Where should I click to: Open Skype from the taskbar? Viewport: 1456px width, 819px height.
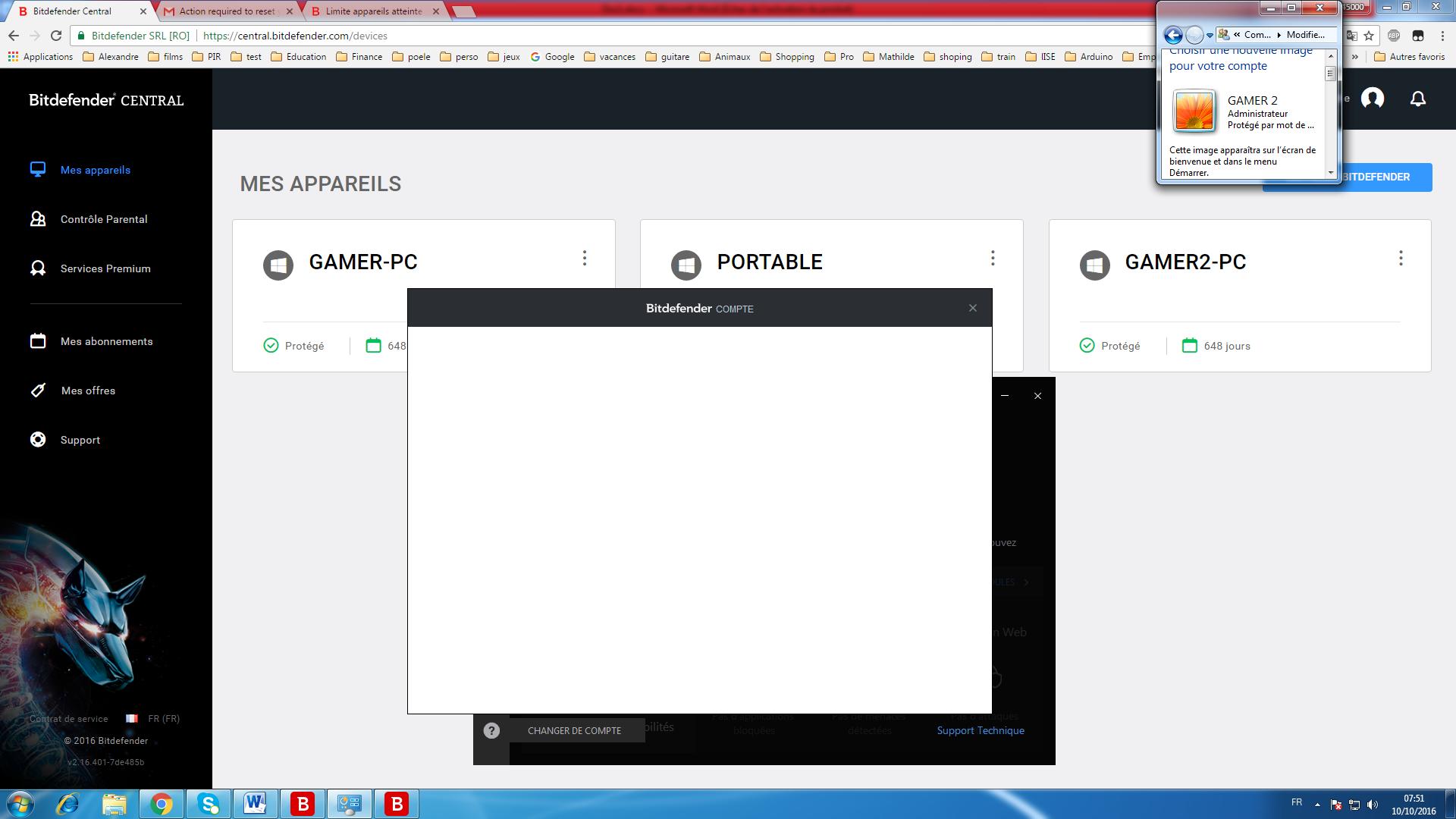209,804
